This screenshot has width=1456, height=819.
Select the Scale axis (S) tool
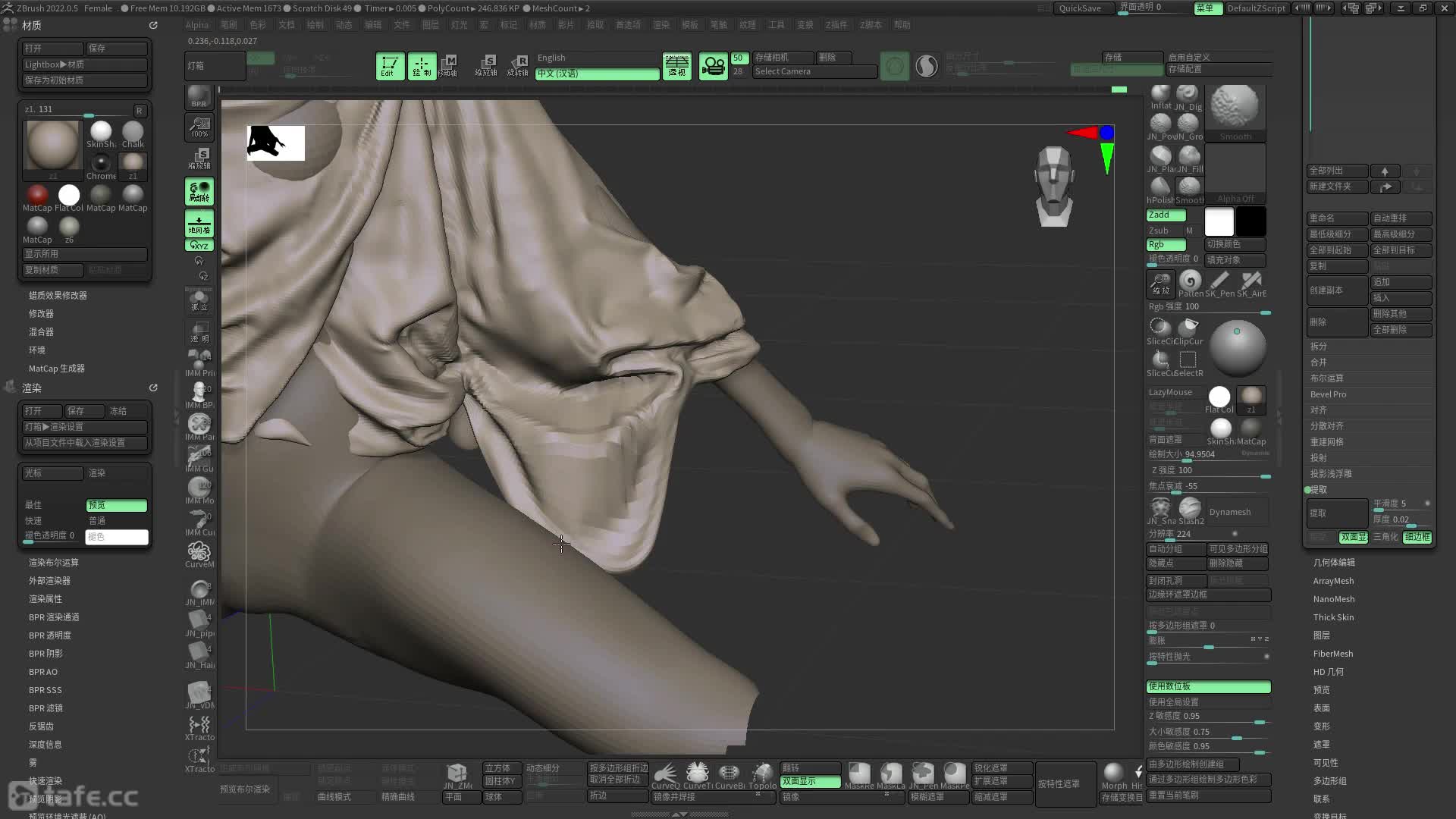tap(486, 65)
